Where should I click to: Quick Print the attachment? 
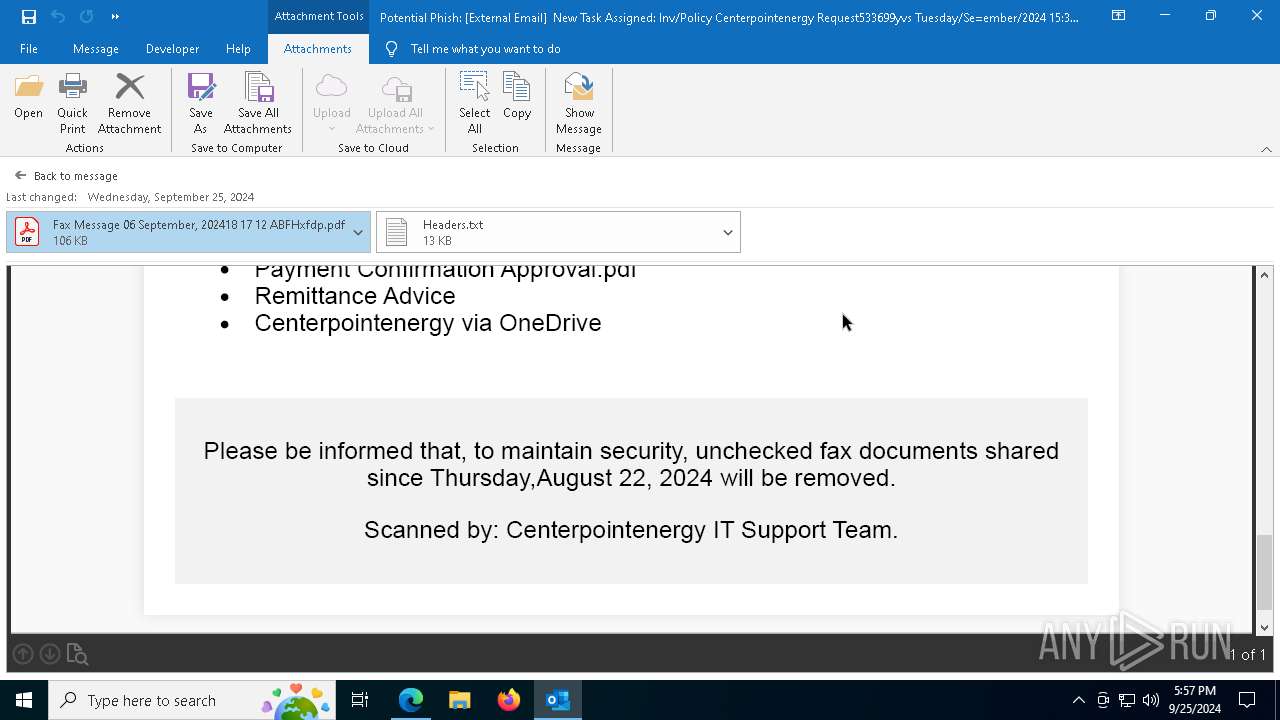coord(72,104)
